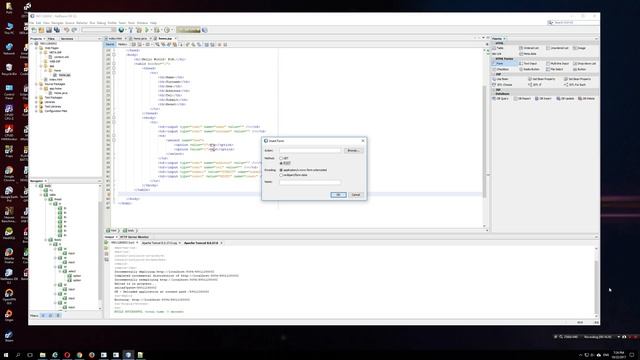Select the Meta data palette item
640x360 pixels.
[x=529, y=53]
